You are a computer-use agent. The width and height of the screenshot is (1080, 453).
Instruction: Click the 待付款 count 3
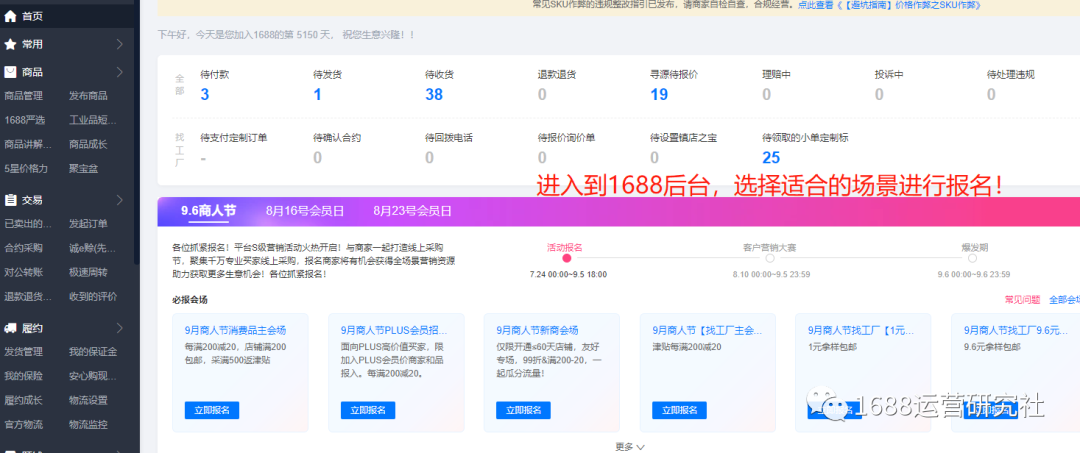coord(205,95)
